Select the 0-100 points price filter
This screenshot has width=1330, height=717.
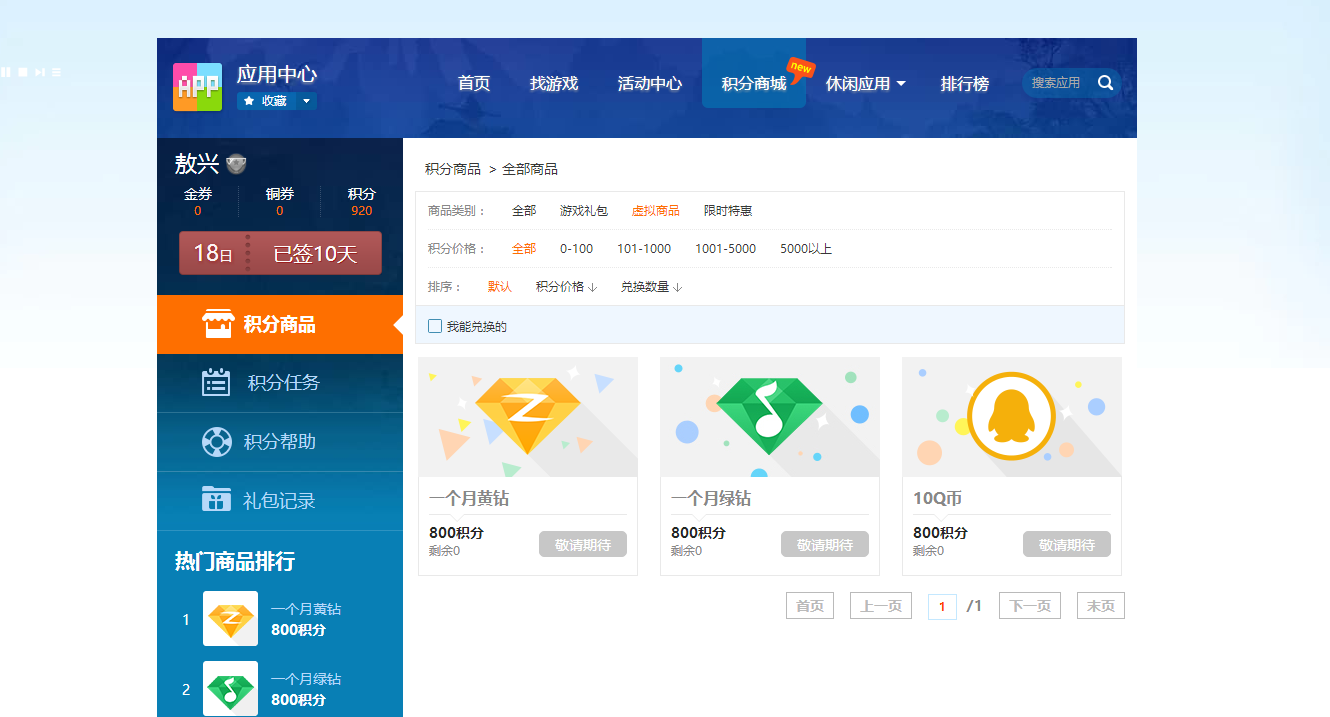576,249
